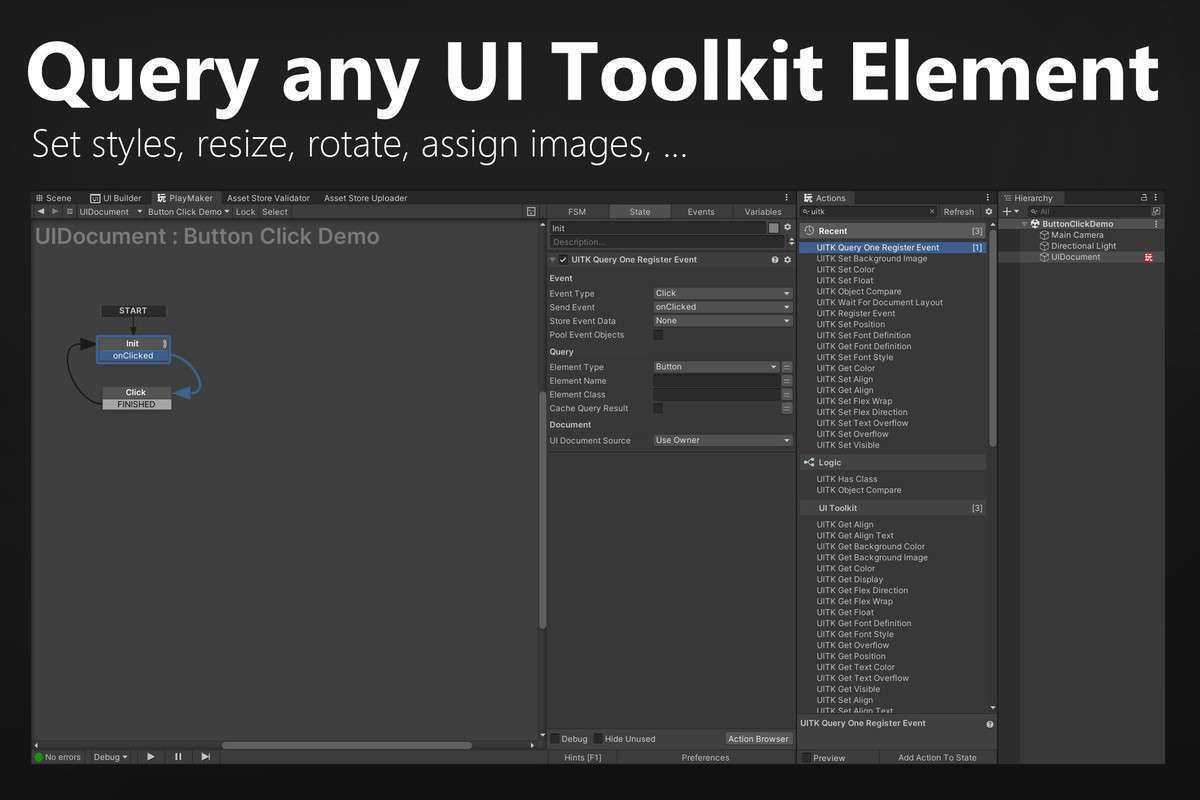The height and width of the screenshot is (800, 1200).
Task: Click the Actions list vertical scrollbar
Action: 992,339
